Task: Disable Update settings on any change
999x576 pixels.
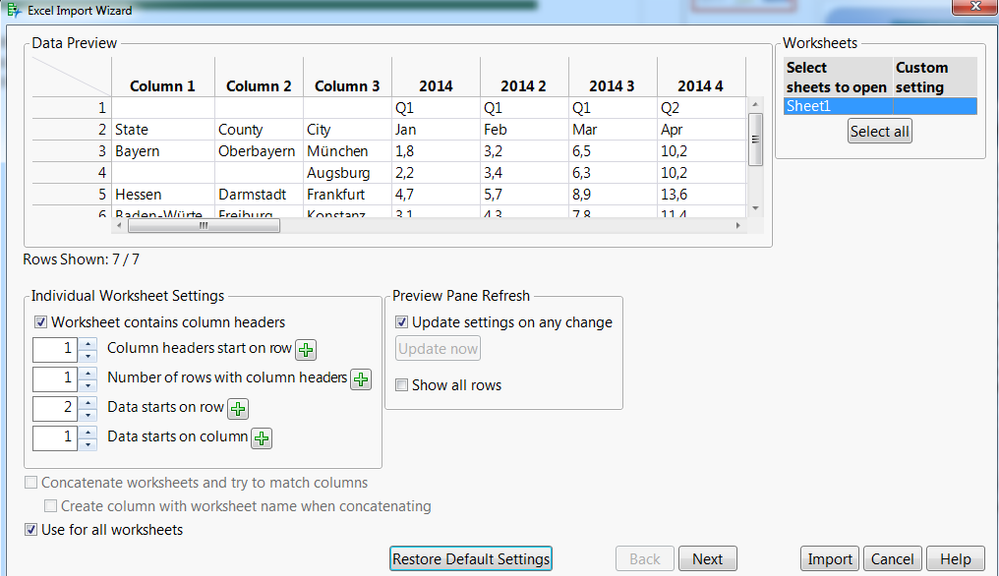Action: click(401, 322)
